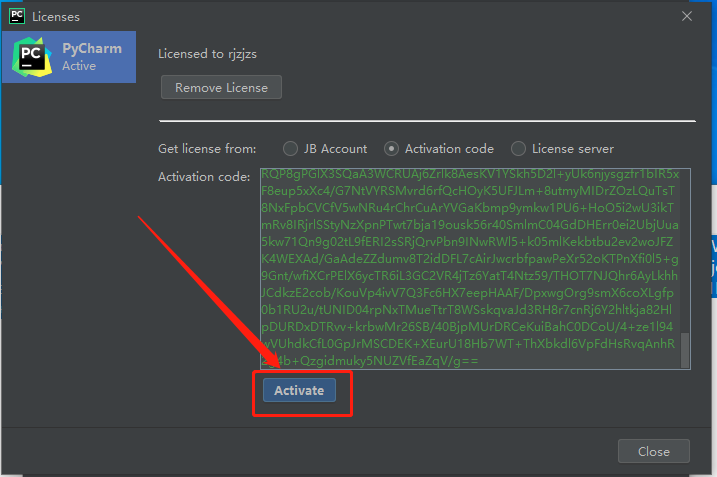Click the Remove License button
Screen dimensions: 717x477
point(221,87)
